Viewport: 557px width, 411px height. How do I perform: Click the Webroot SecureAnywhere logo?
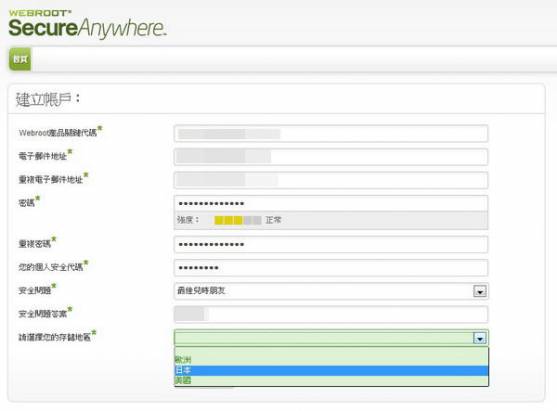(87, 24)
